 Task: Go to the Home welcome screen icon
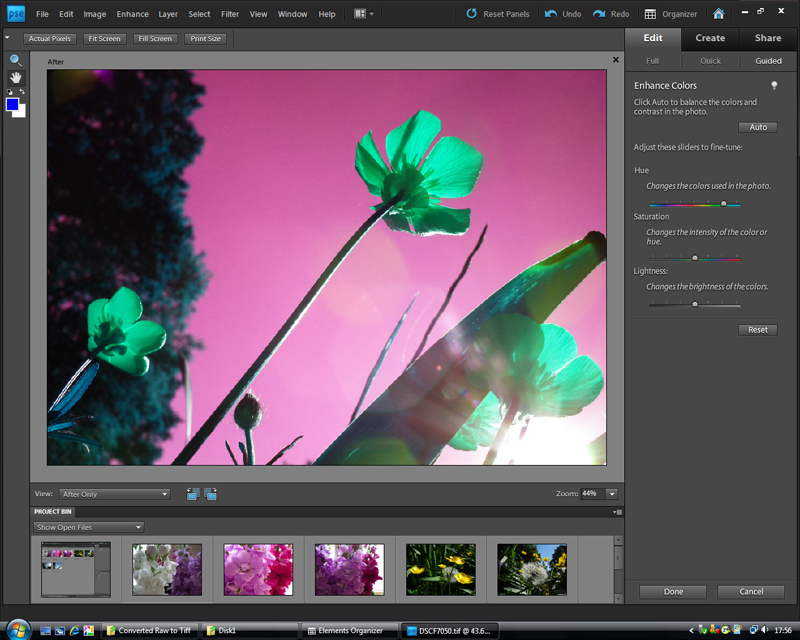click(x=718, y=14)
